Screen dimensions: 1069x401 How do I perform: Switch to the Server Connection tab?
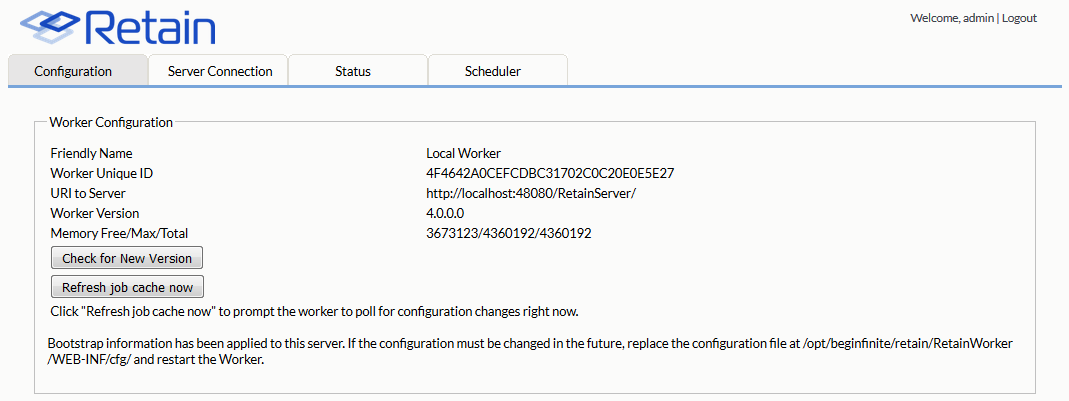point(220,71)
